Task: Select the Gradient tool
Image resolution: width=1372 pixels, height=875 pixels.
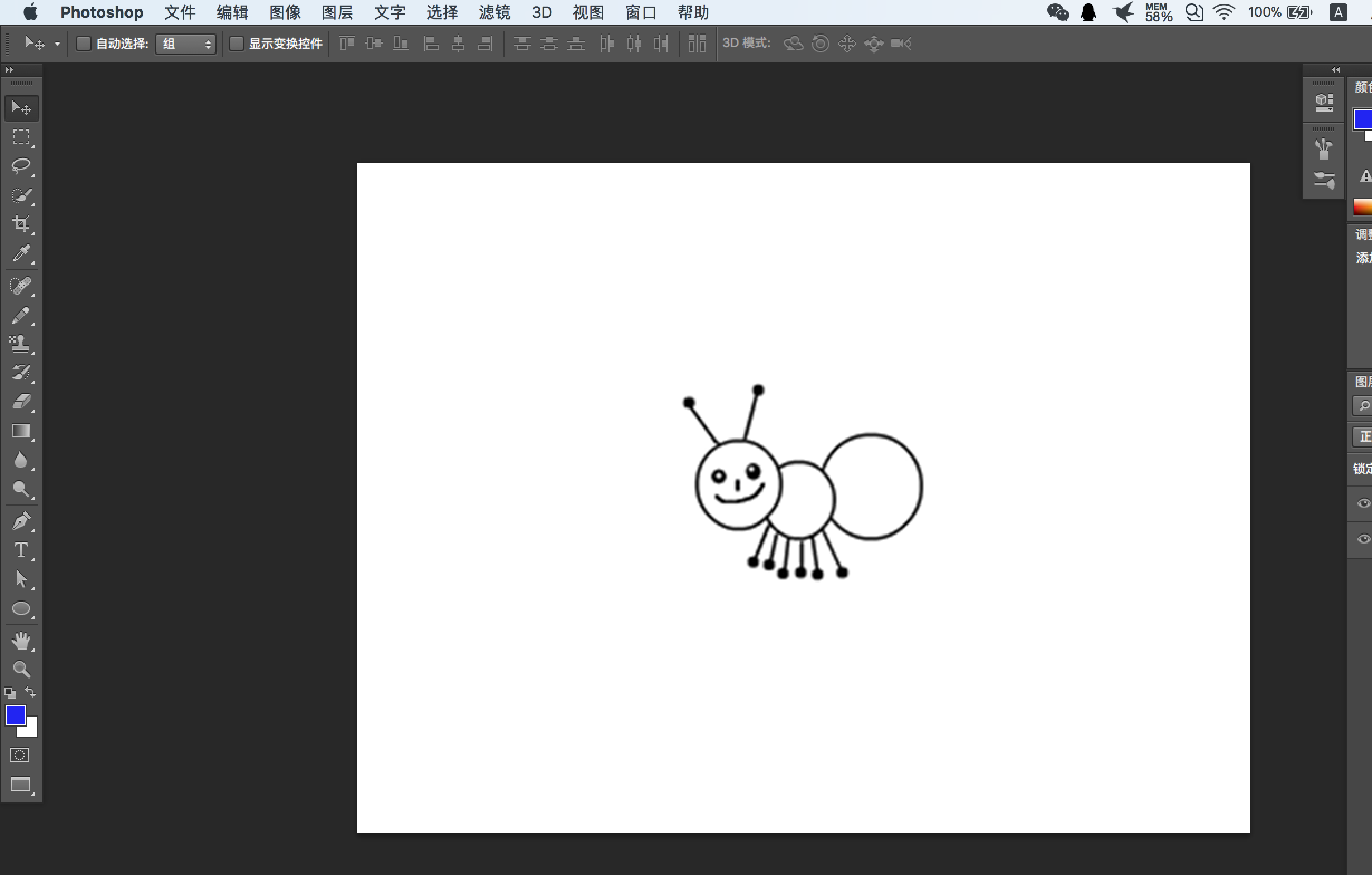Action: coord(22,431)
